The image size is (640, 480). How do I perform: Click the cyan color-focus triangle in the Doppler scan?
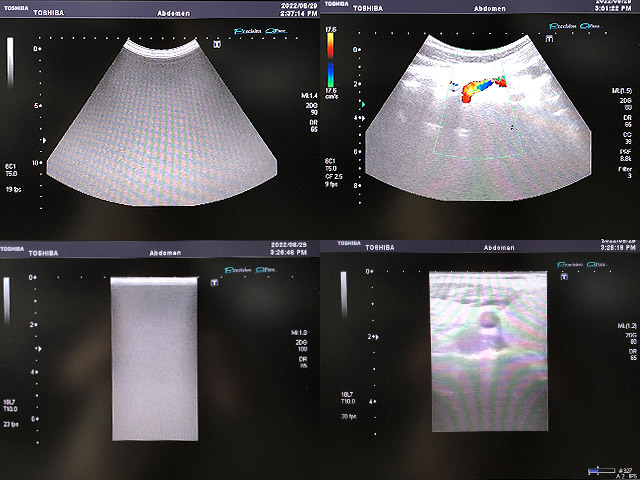pyautogui.click(x=362, y=104)
